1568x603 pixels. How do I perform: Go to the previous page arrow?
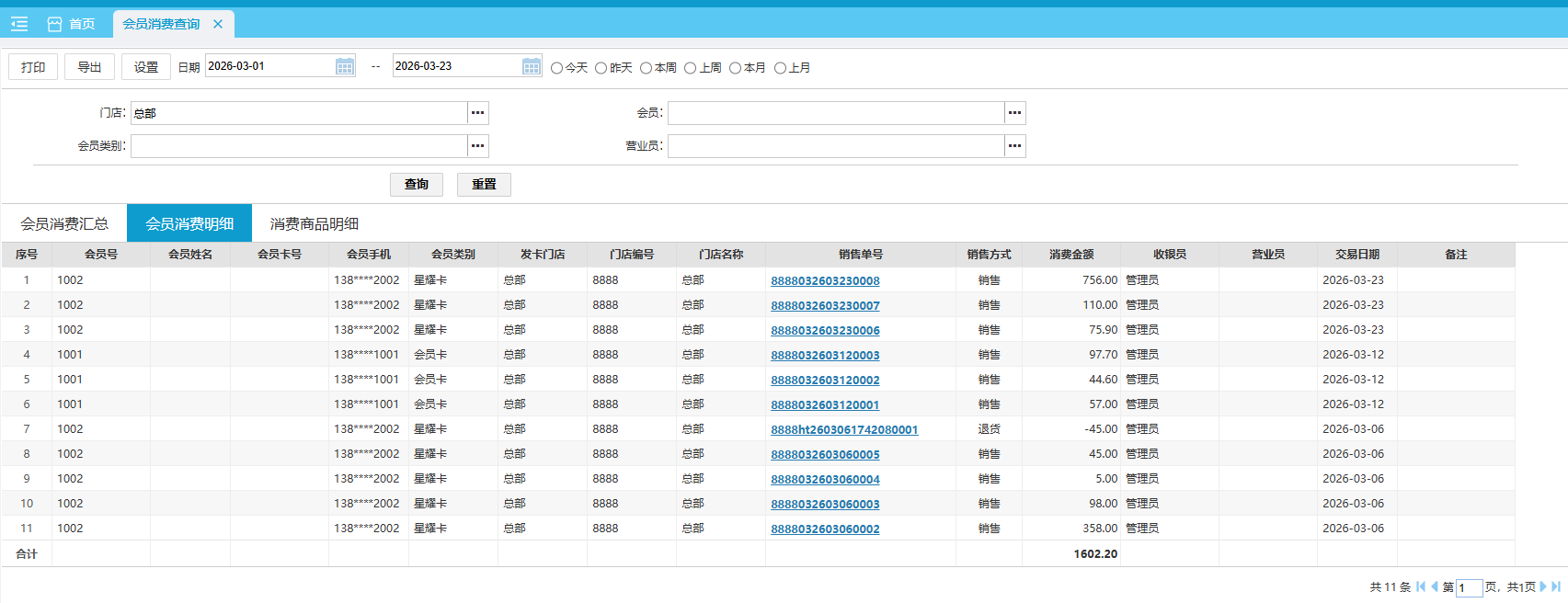[1434, 586]
